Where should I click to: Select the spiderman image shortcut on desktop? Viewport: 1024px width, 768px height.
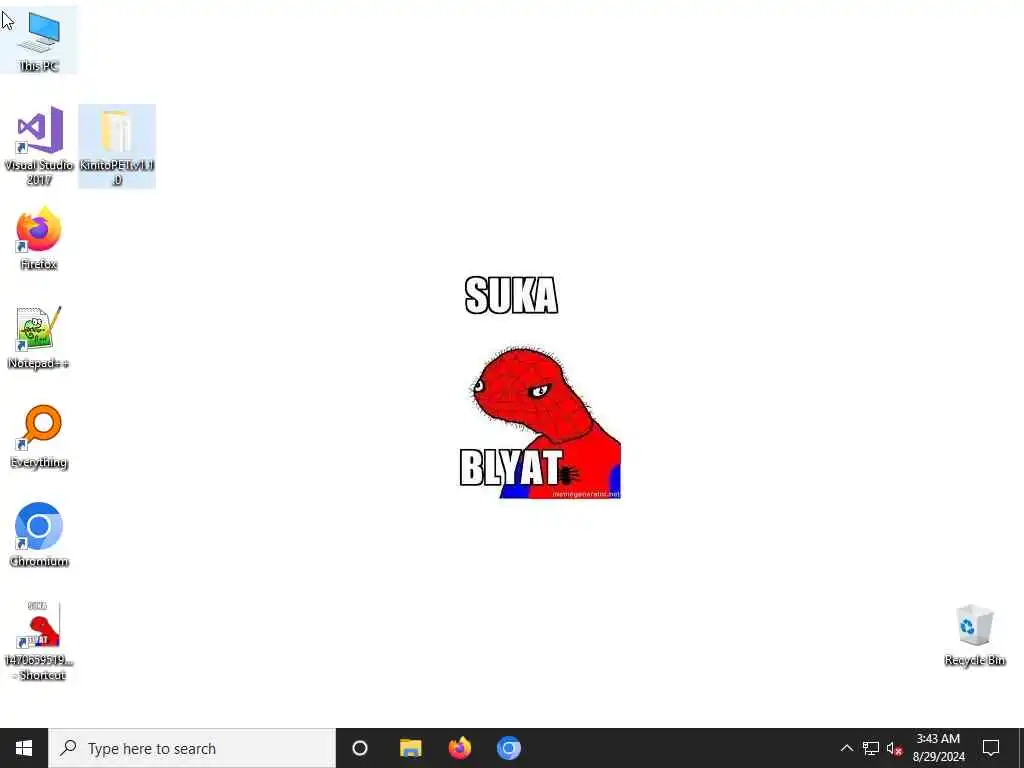[x=39, y=641]
